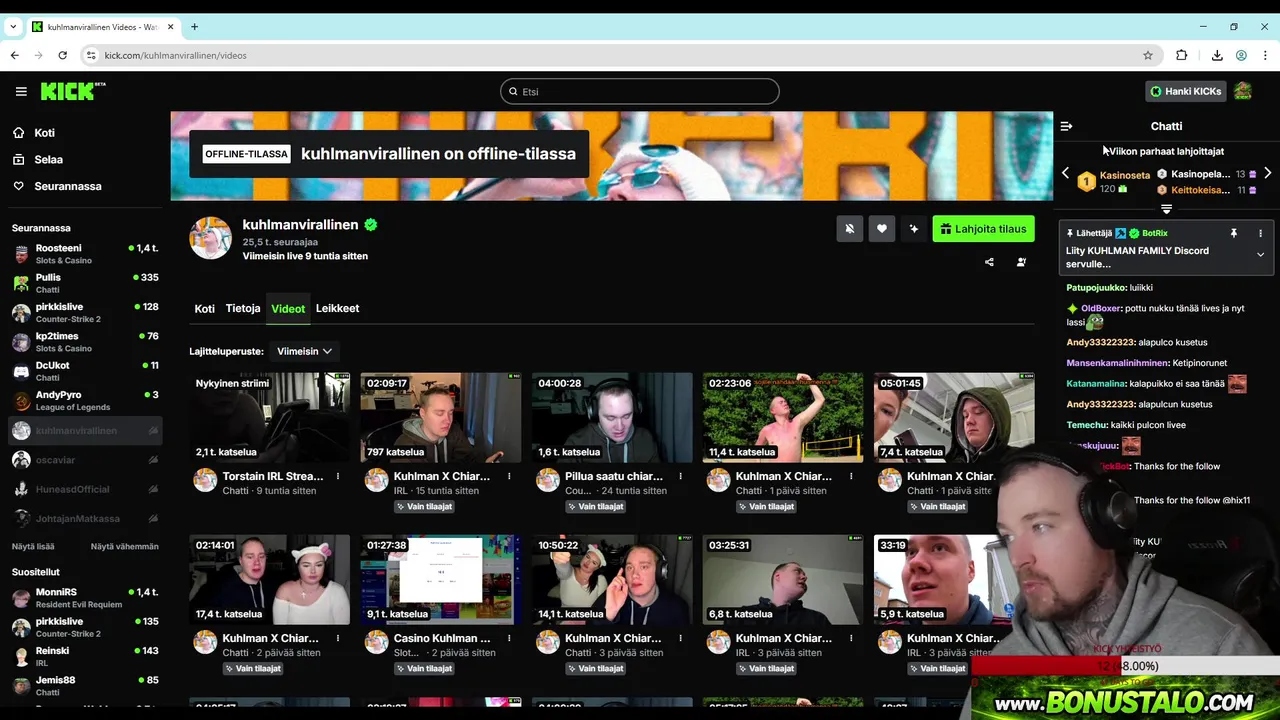Open options for Torstain IRL Stream video

pyautogui.click(x=338, y=476)
